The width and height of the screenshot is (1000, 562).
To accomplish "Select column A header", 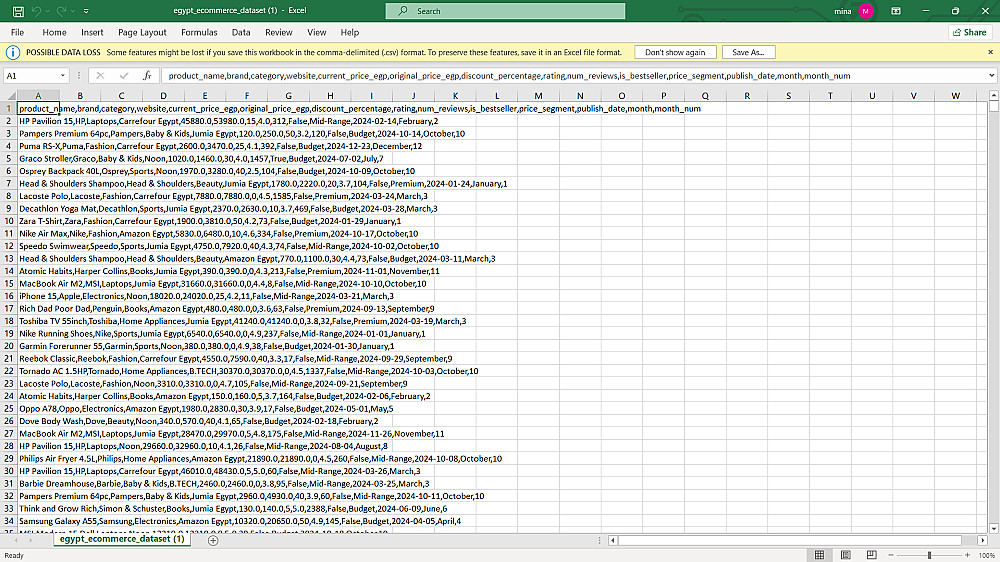I will [x=38, y=96].
